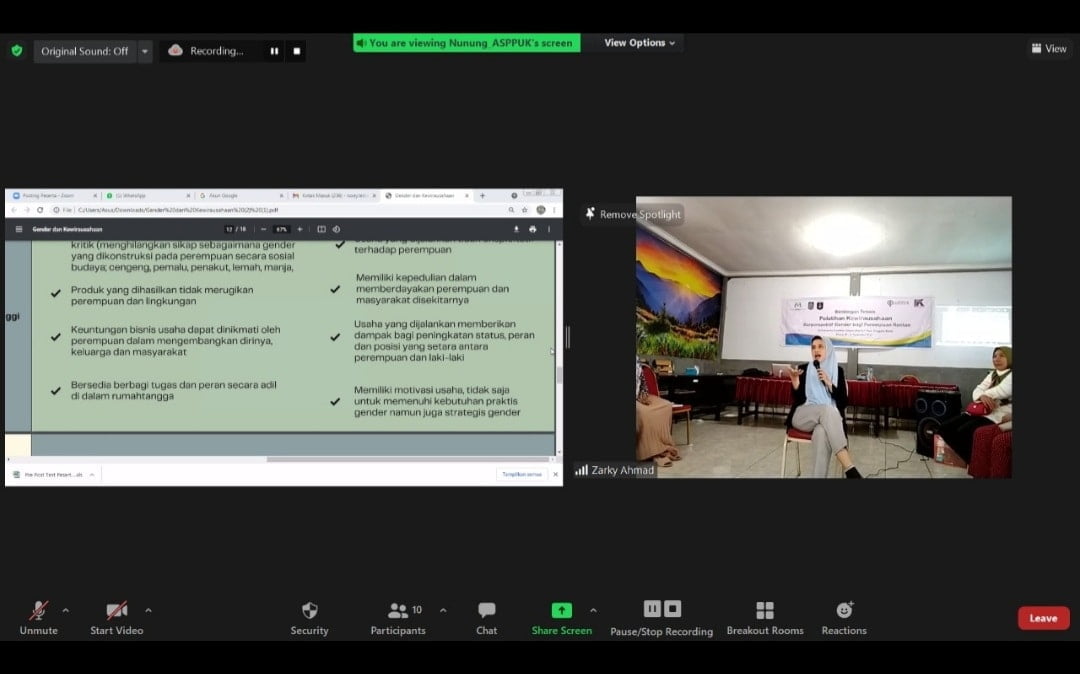This screenshot has height=674, width=1080.
Task: Leave the meeting
Action: tap(1043, 618)
